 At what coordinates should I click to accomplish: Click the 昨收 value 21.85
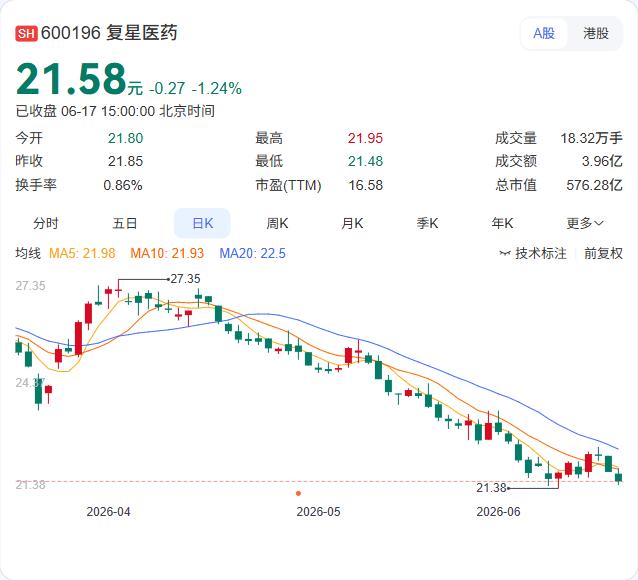click(125, 161)
